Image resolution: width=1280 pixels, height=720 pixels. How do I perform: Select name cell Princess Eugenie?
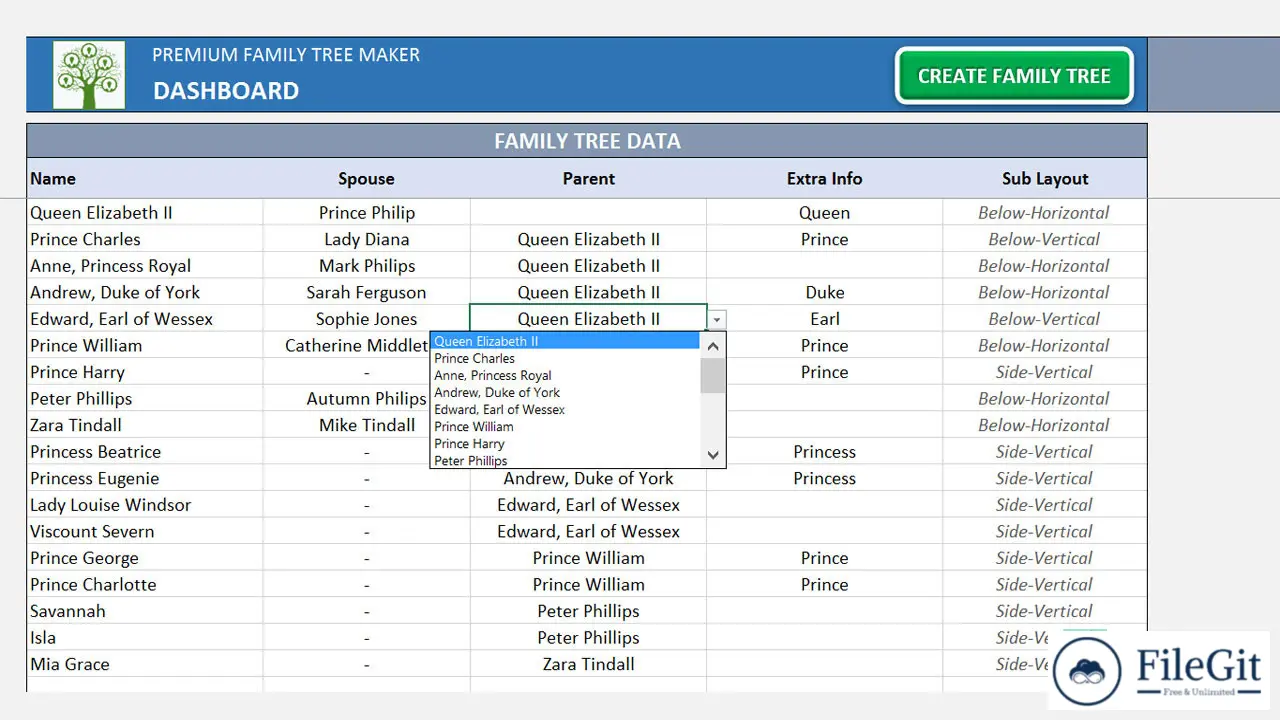tap(145, 478)
